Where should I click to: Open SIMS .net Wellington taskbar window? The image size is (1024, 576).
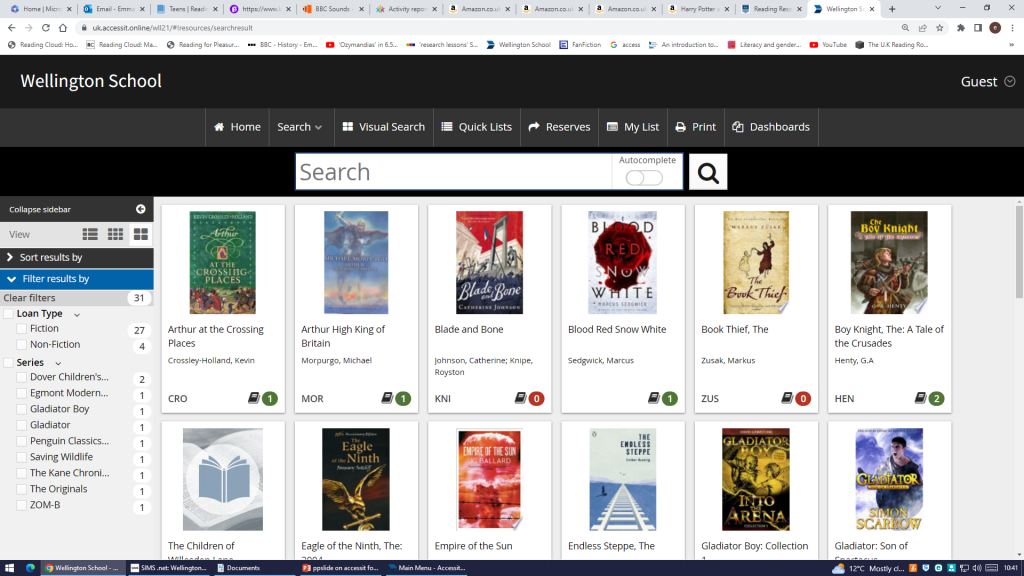pyautogui.click(x=168, y=568)
